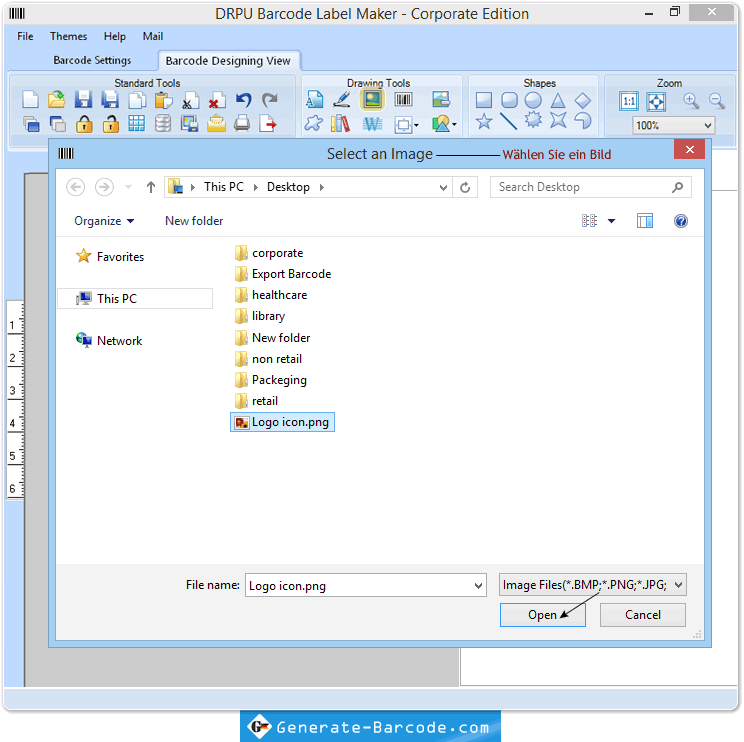Click the books icon in Drawing Tools
Image resolution: width=744 pixels, height=742 pixels.
341,124
